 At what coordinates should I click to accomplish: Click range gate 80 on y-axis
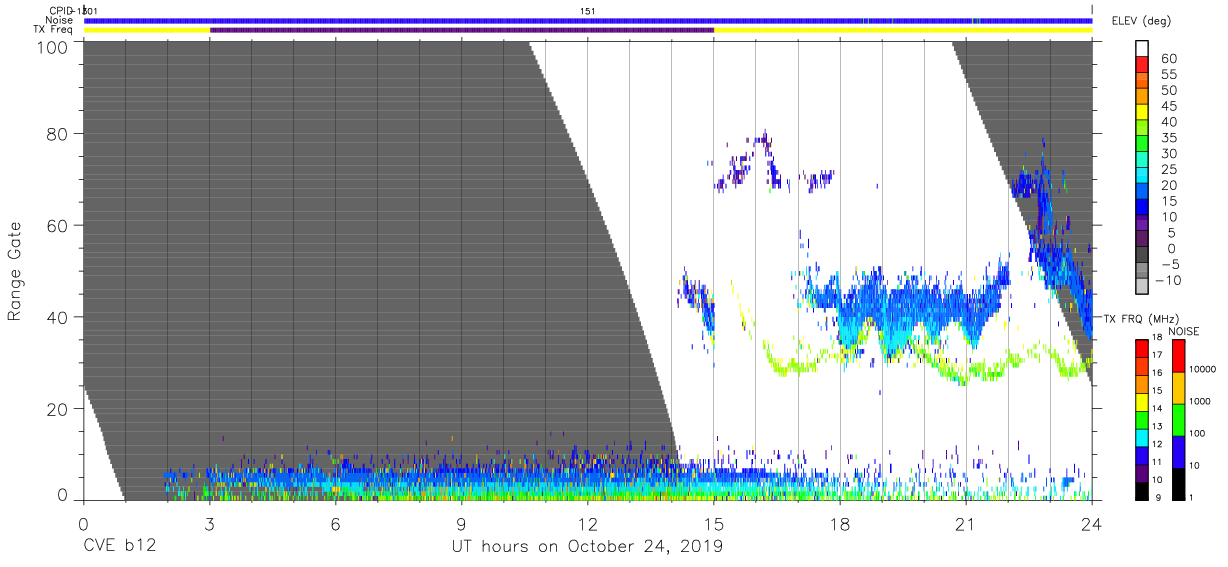coord(57,133)
